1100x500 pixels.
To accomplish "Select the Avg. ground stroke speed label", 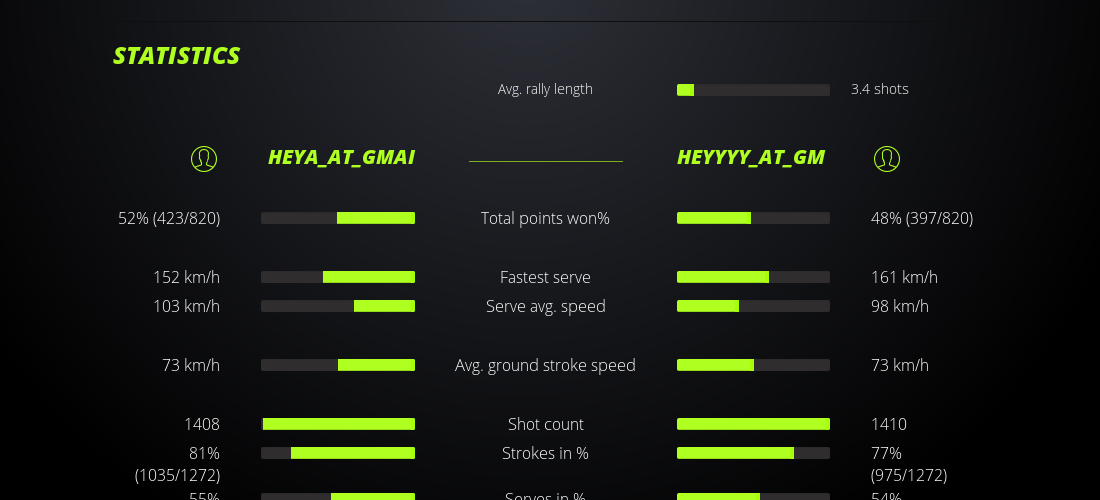I will 545,365.
